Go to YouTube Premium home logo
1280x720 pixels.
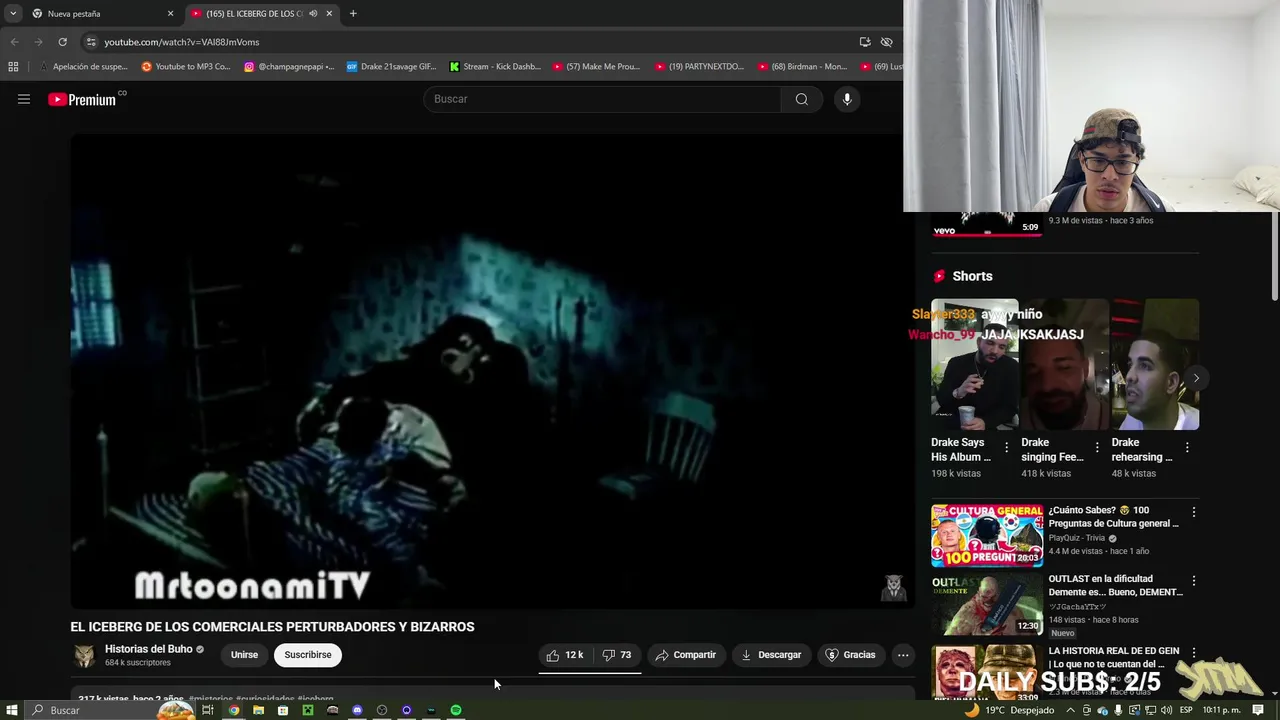coord(82,99)
